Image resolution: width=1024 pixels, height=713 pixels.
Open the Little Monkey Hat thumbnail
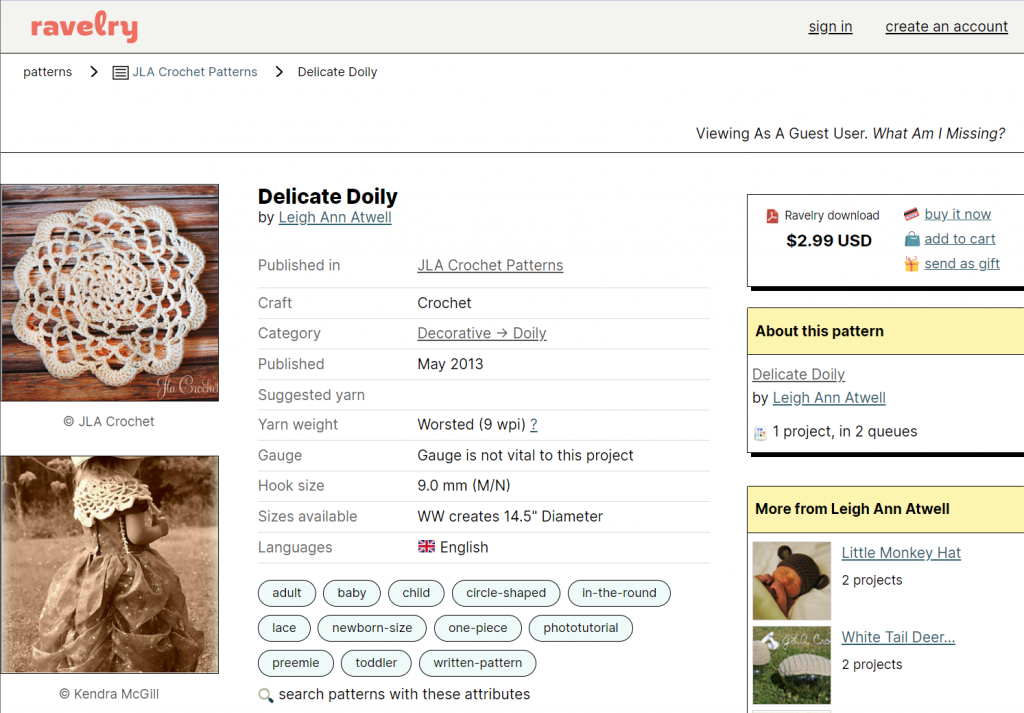click(x=791, y=580)
